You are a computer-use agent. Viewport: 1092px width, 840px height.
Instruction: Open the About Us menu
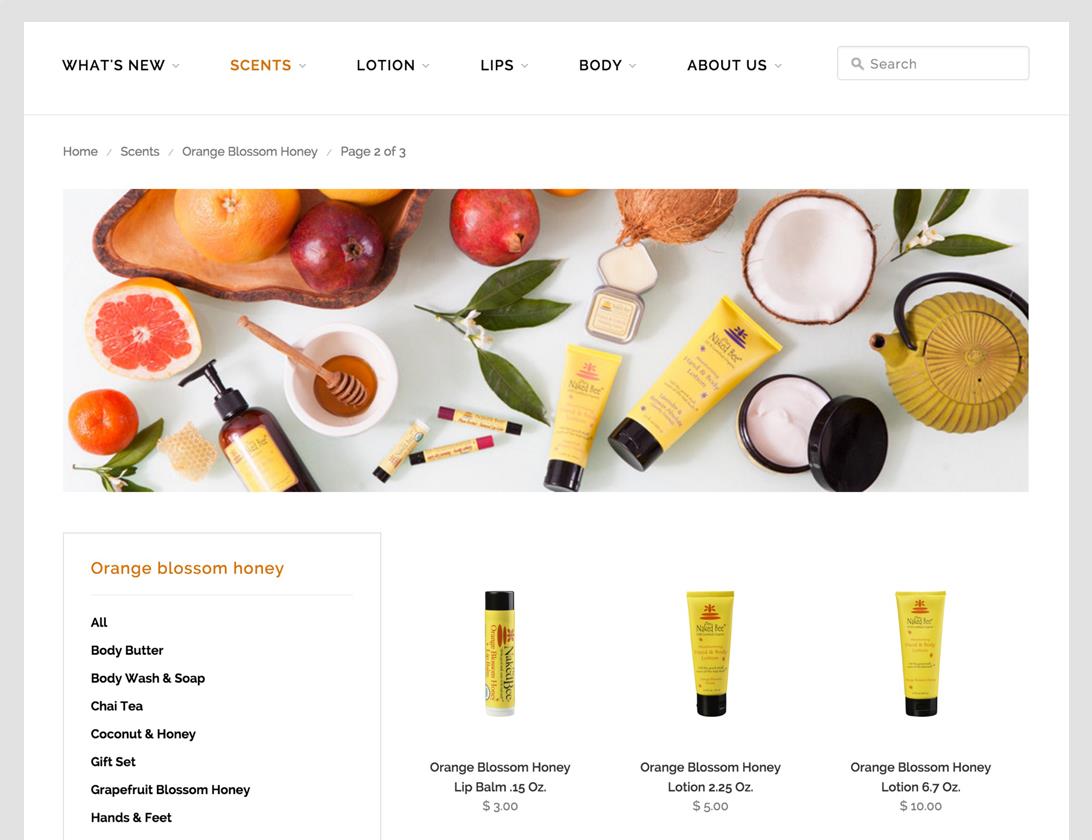tap(733, 65)
